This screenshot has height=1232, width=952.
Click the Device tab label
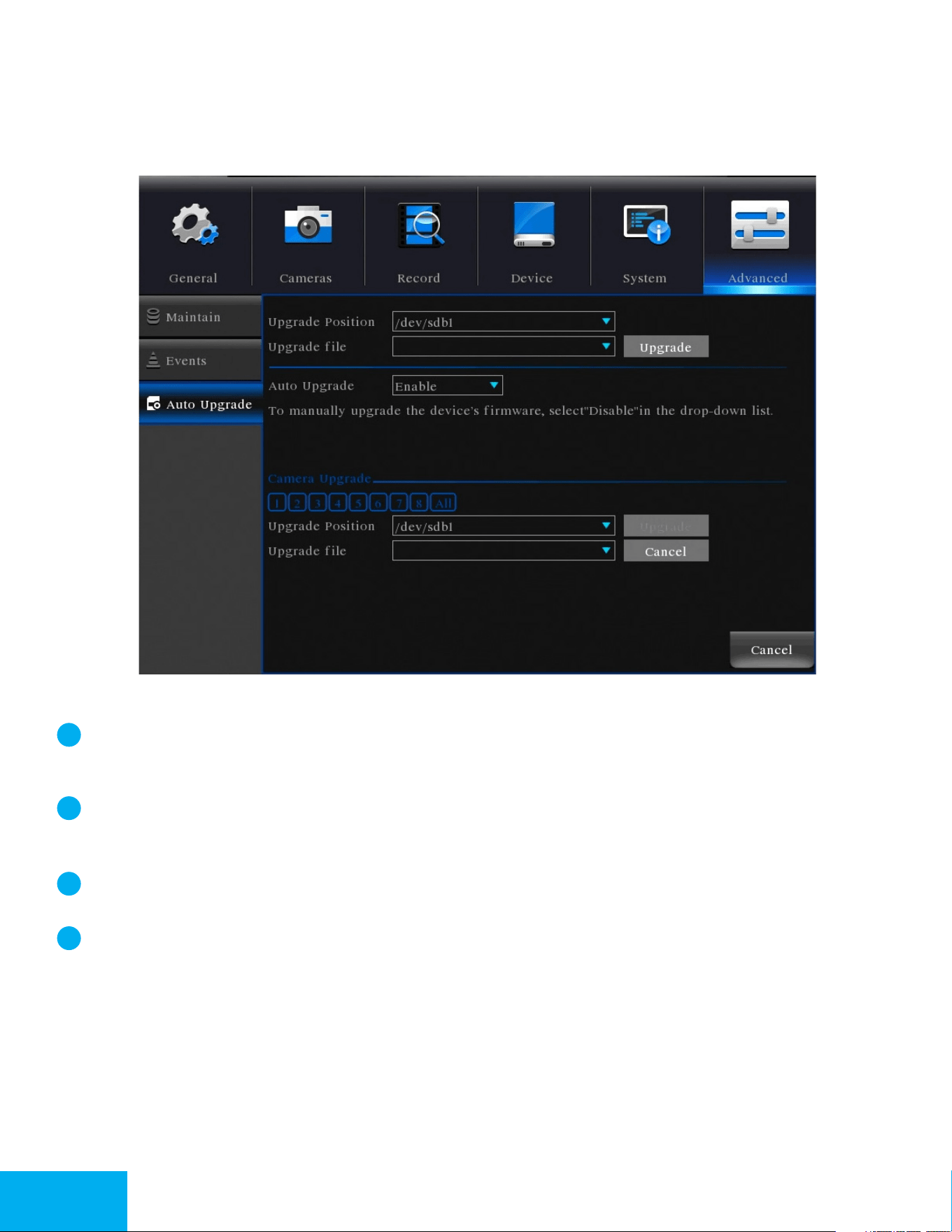tap(532, 278)
